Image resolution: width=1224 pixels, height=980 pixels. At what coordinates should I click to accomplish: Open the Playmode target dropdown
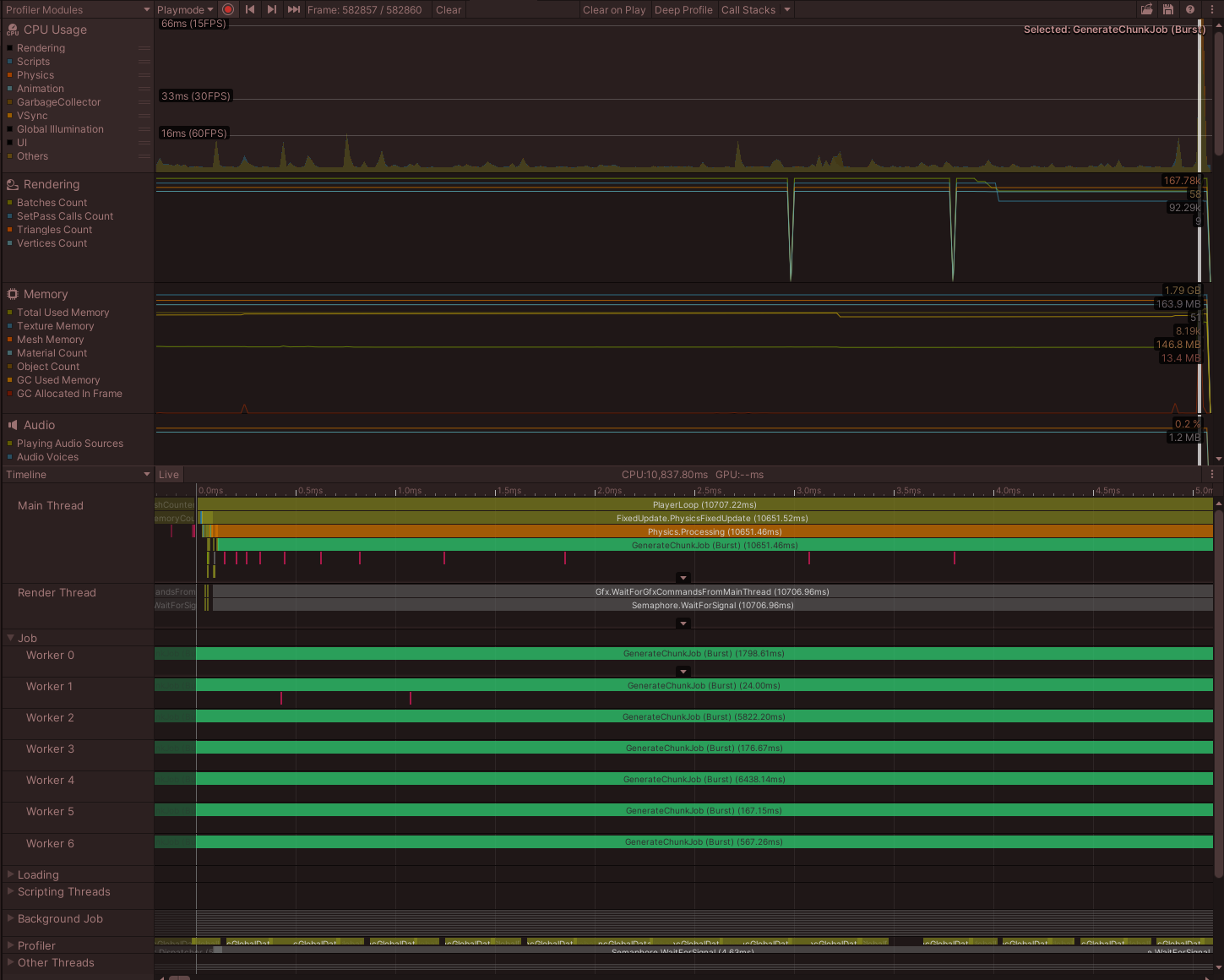(x=185, y=9)
